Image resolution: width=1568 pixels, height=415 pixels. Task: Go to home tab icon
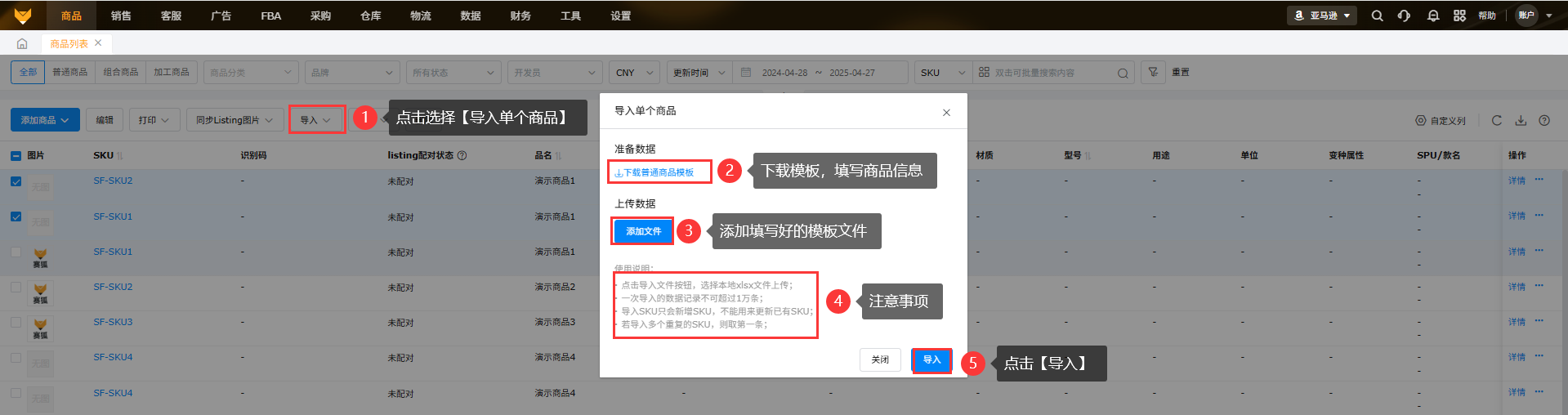22,43
